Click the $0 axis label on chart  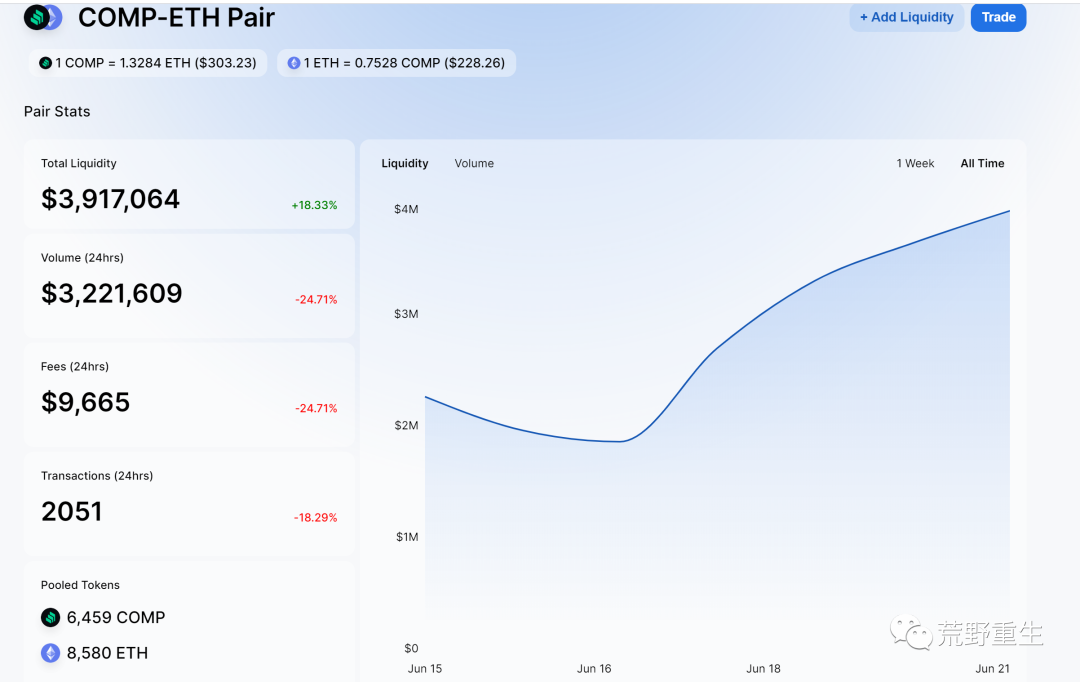[411, 648]
